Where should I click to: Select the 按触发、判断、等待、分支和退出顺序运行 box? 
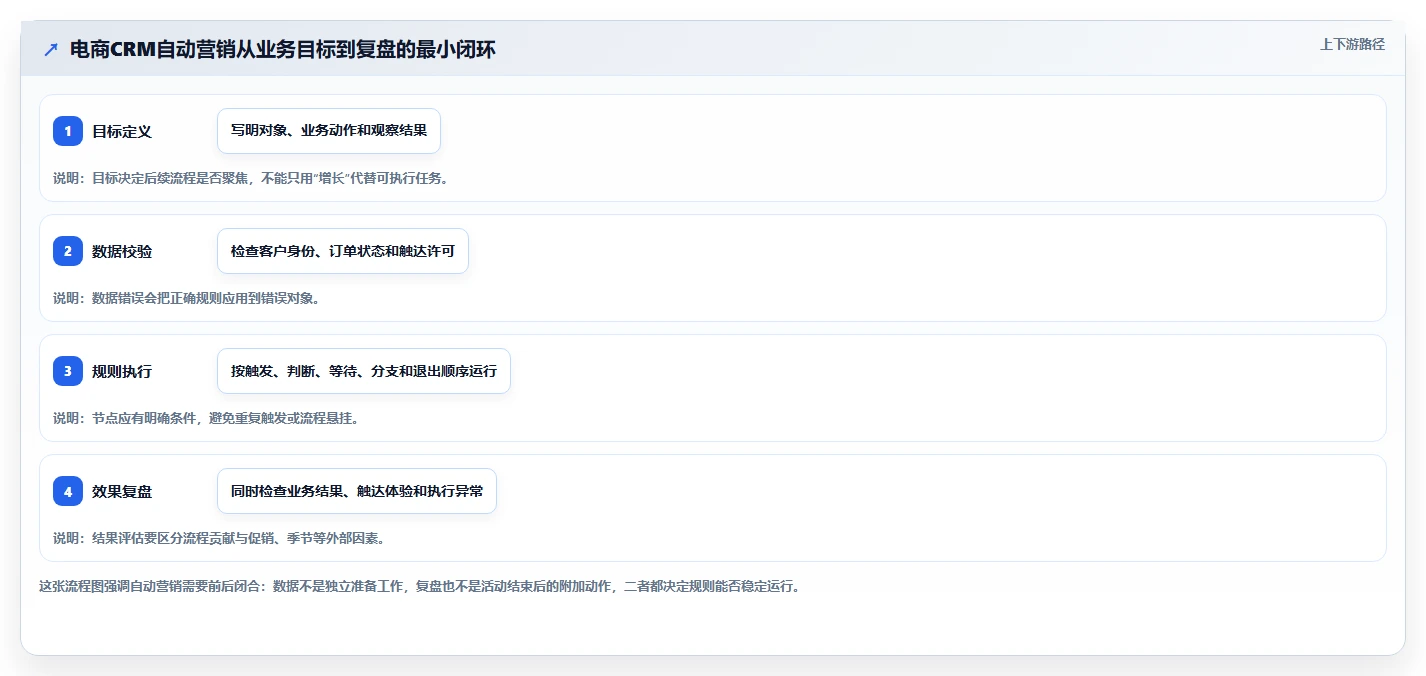pyautogui.click(x=364, y=371)
